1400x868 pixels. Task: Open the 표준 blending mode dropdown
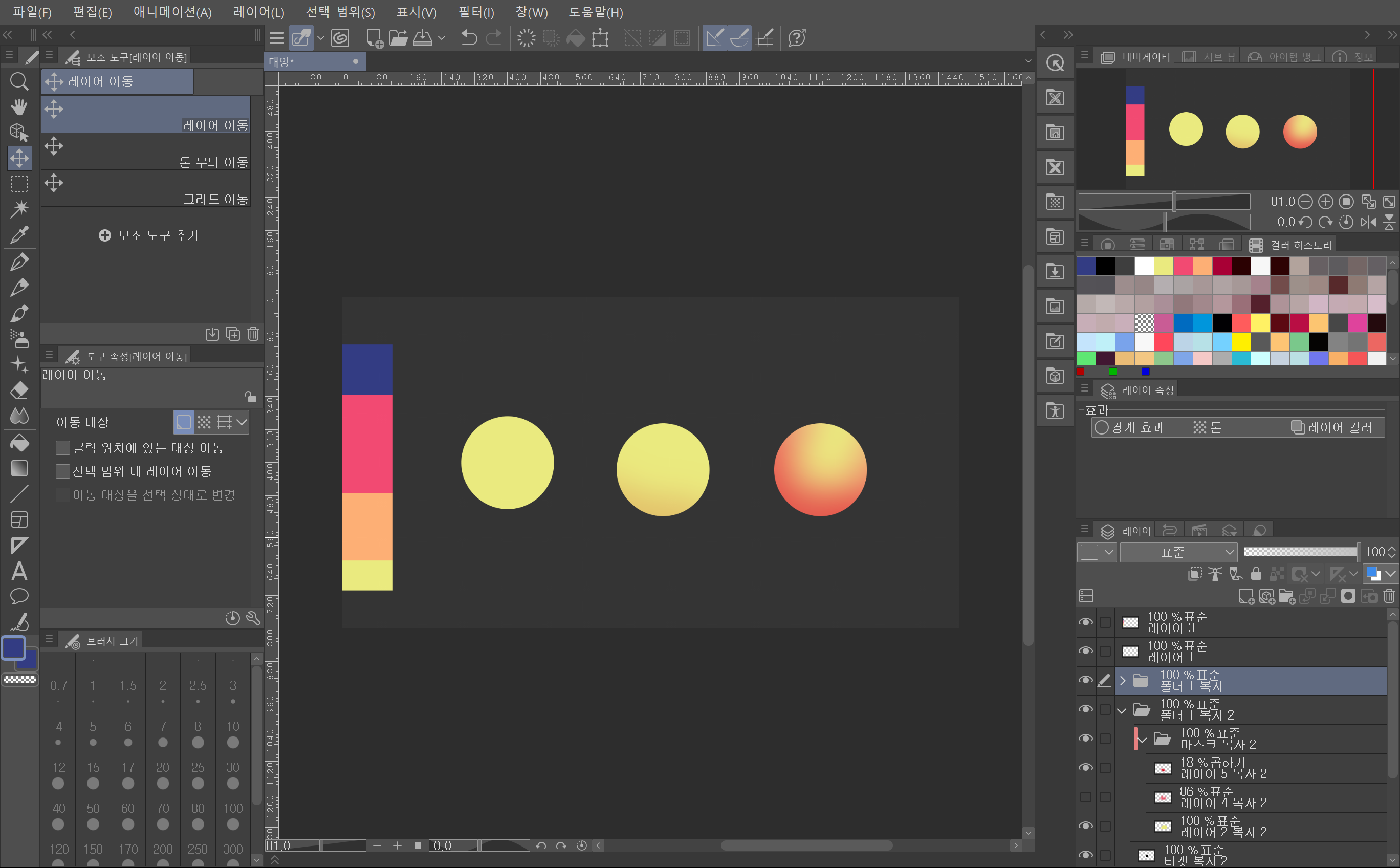(1178, 552)
